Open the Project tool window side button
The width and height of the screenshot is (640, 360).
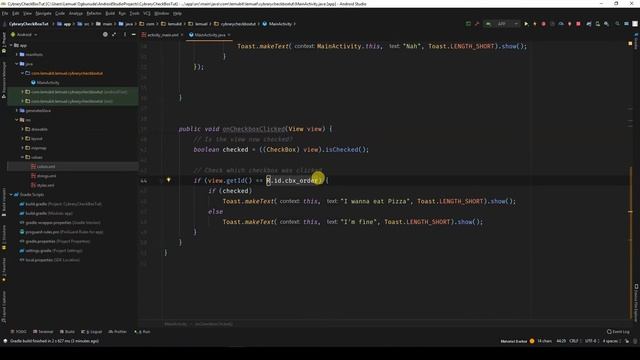(x=4, y=43)
